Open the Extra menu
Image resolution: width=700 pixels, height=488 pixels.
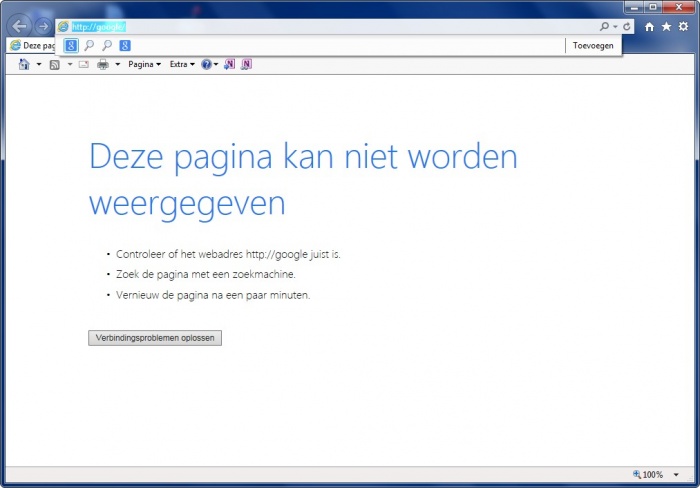(x=182, y=64)
